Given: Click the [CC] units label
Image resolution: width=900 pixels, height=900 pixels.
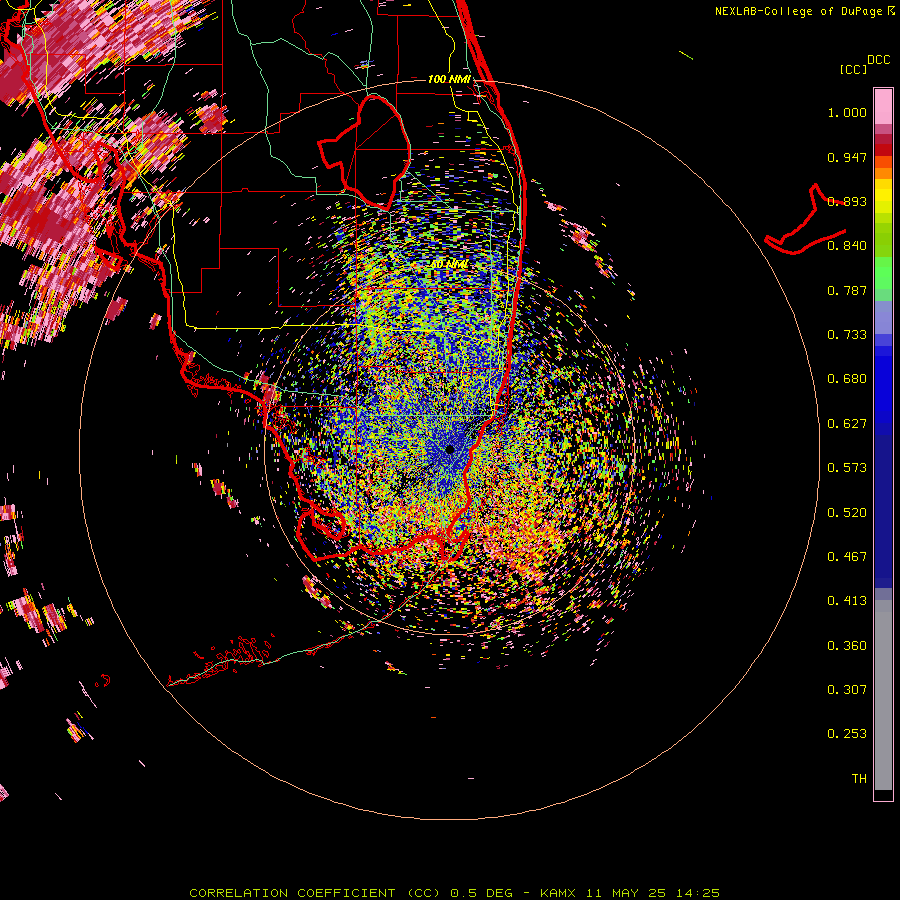Looking at the screenshot, I should pyautogui.click(x=853, y=69).
